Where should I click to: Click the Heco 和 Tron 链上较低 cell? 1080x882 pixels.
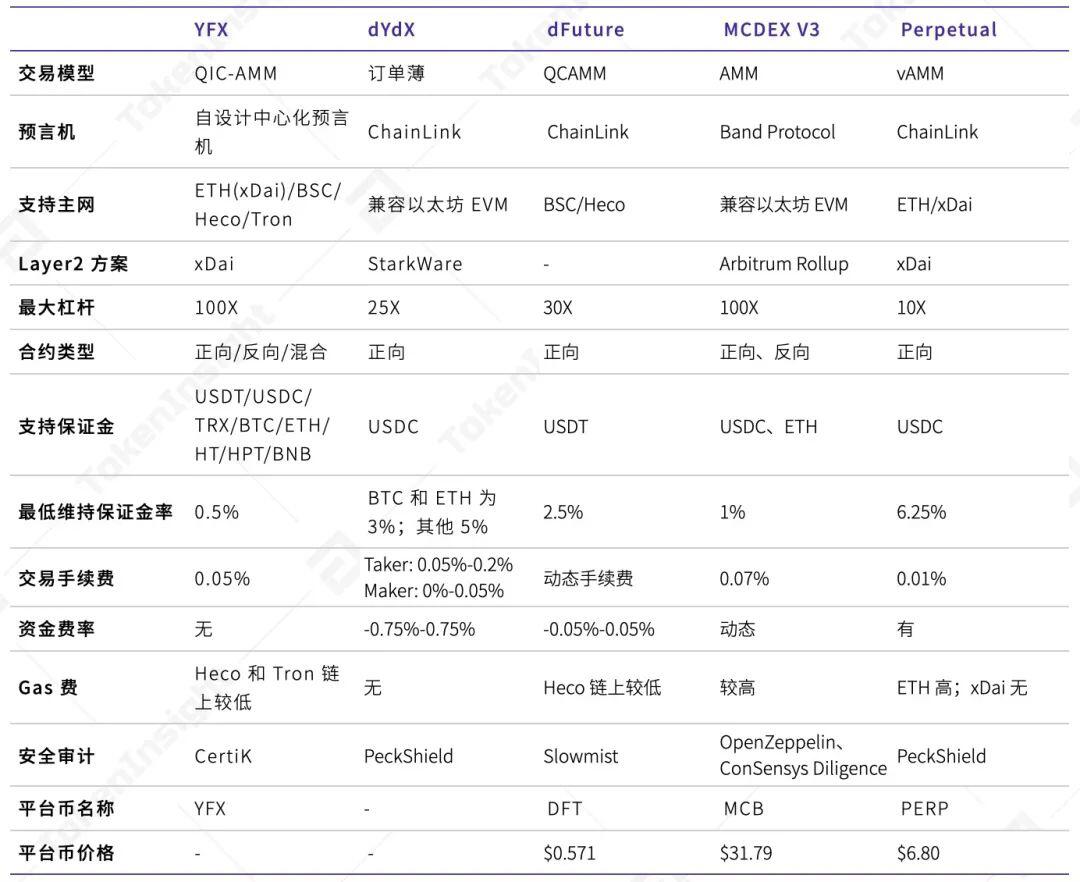(267, 687)
